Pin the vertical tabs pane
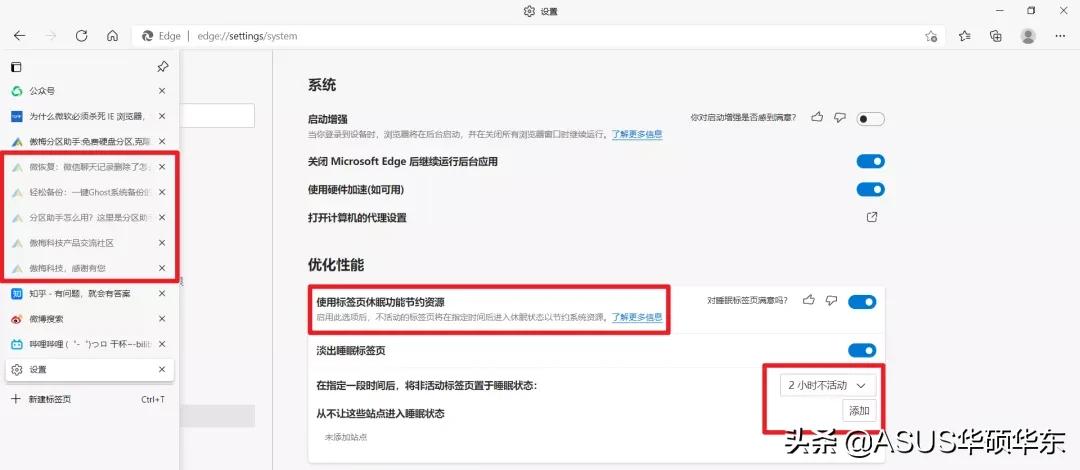The image size is (1080, 470). tap(163, 67)
